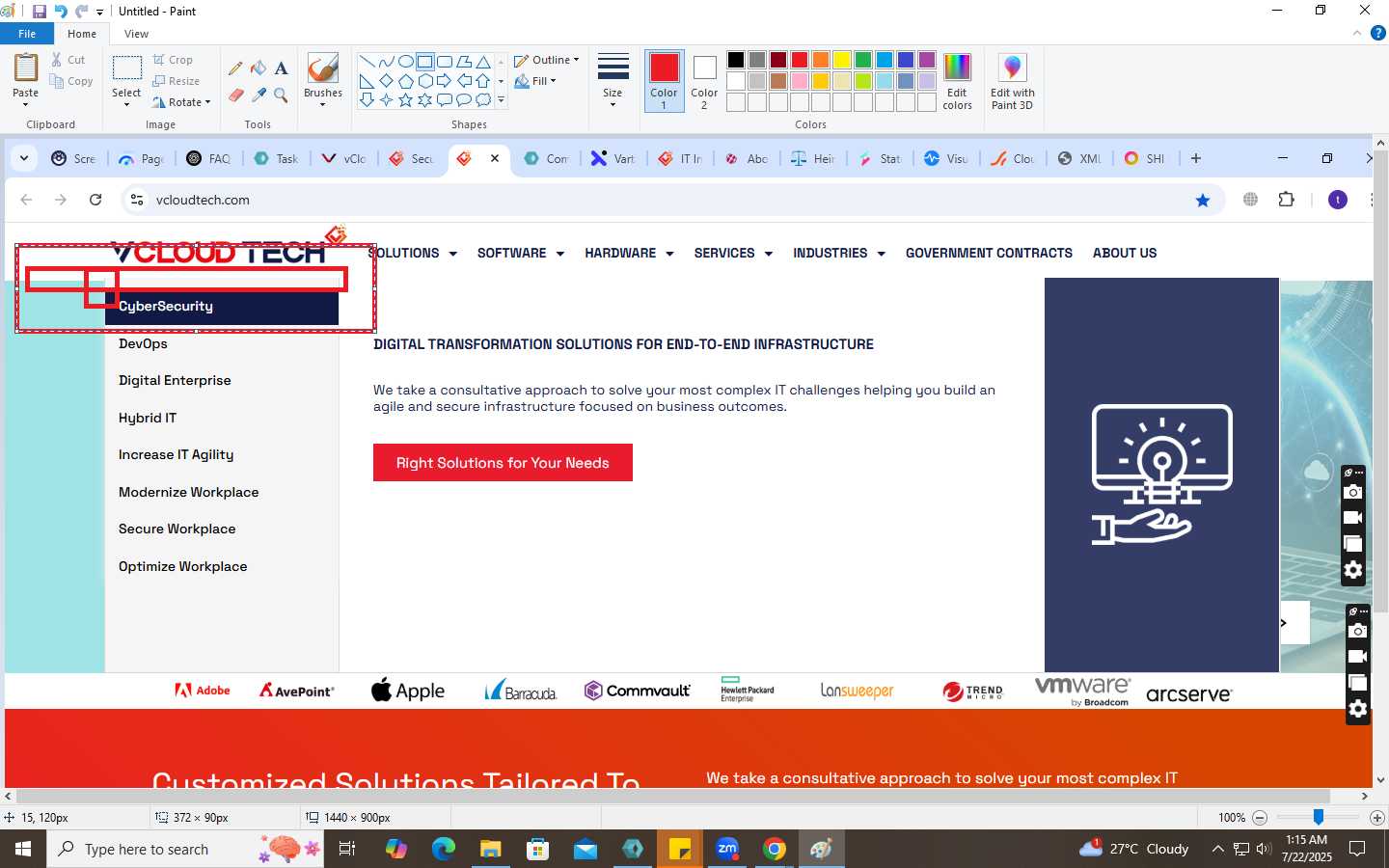Pick the purple color swatch
The width and height of the screenshot is (1389, 868).
tap(927, 60)
